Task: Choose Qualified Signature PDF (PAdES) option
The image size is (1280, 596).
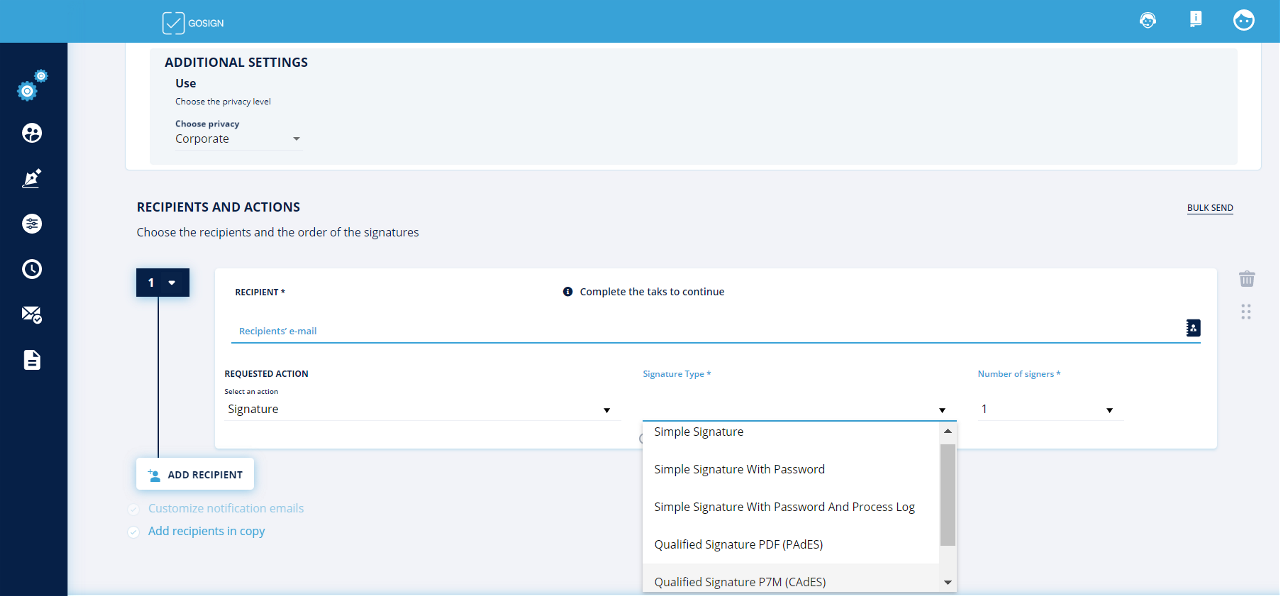Action: pyautogui.click(x=738, y=545)
